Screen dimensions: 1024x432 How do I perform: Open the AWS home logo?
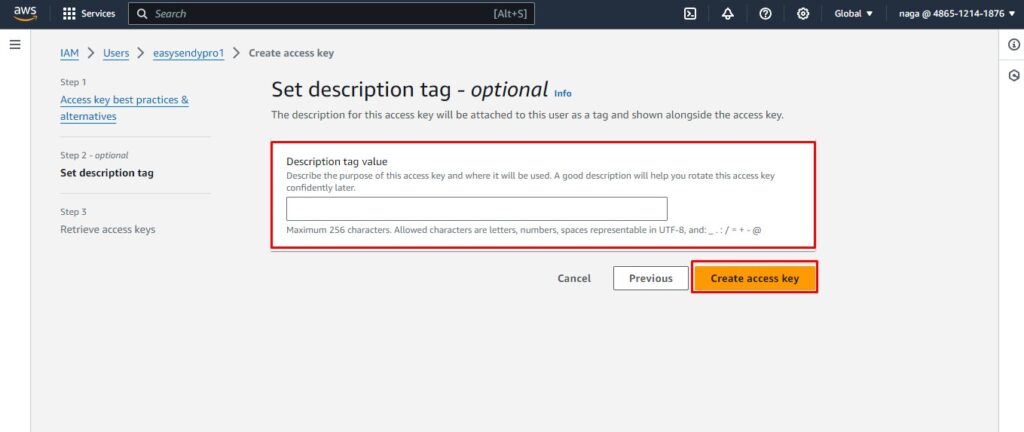click(25, 14)
